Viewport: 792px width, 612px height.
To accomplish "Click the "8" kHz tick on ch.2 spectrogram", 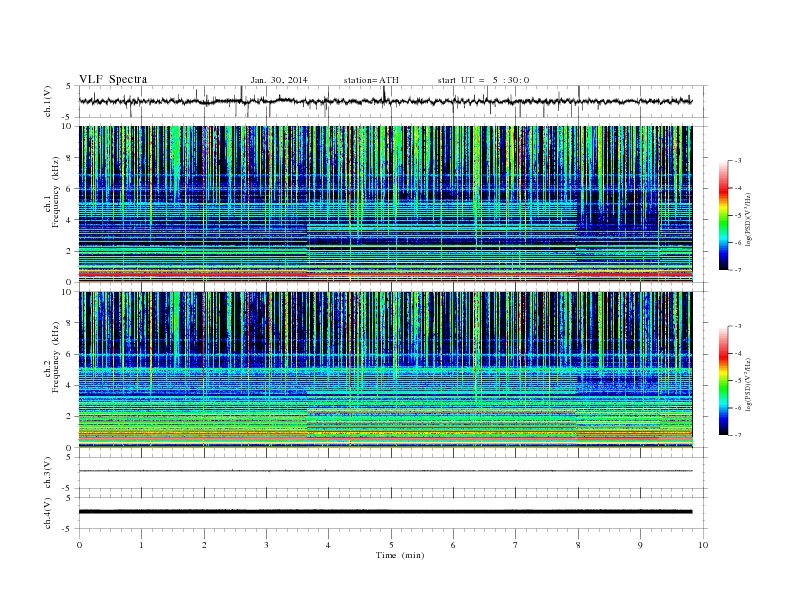I will (69, 323).
